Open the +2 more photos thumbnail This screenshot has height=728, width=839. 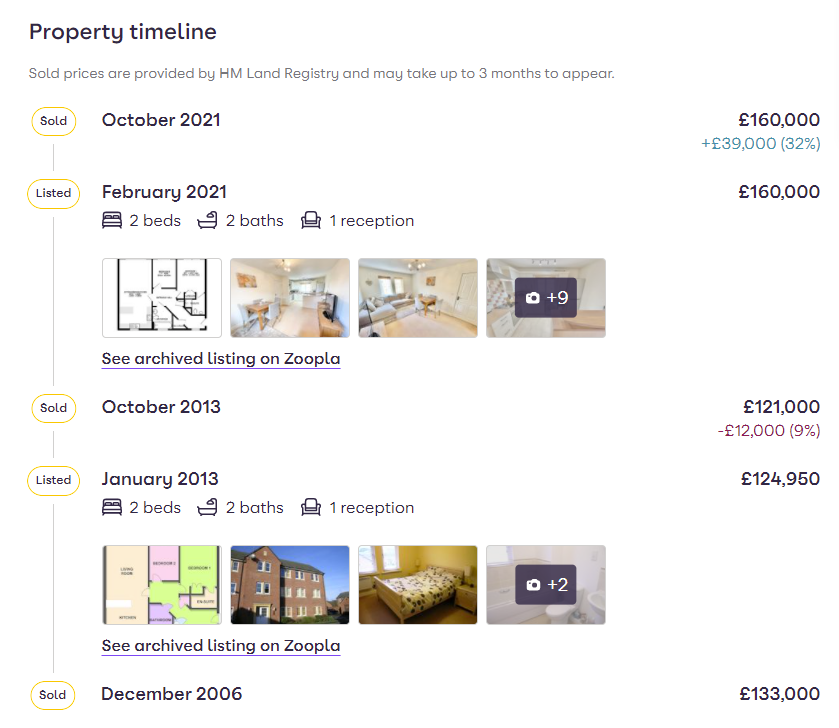tap(546, 585)
